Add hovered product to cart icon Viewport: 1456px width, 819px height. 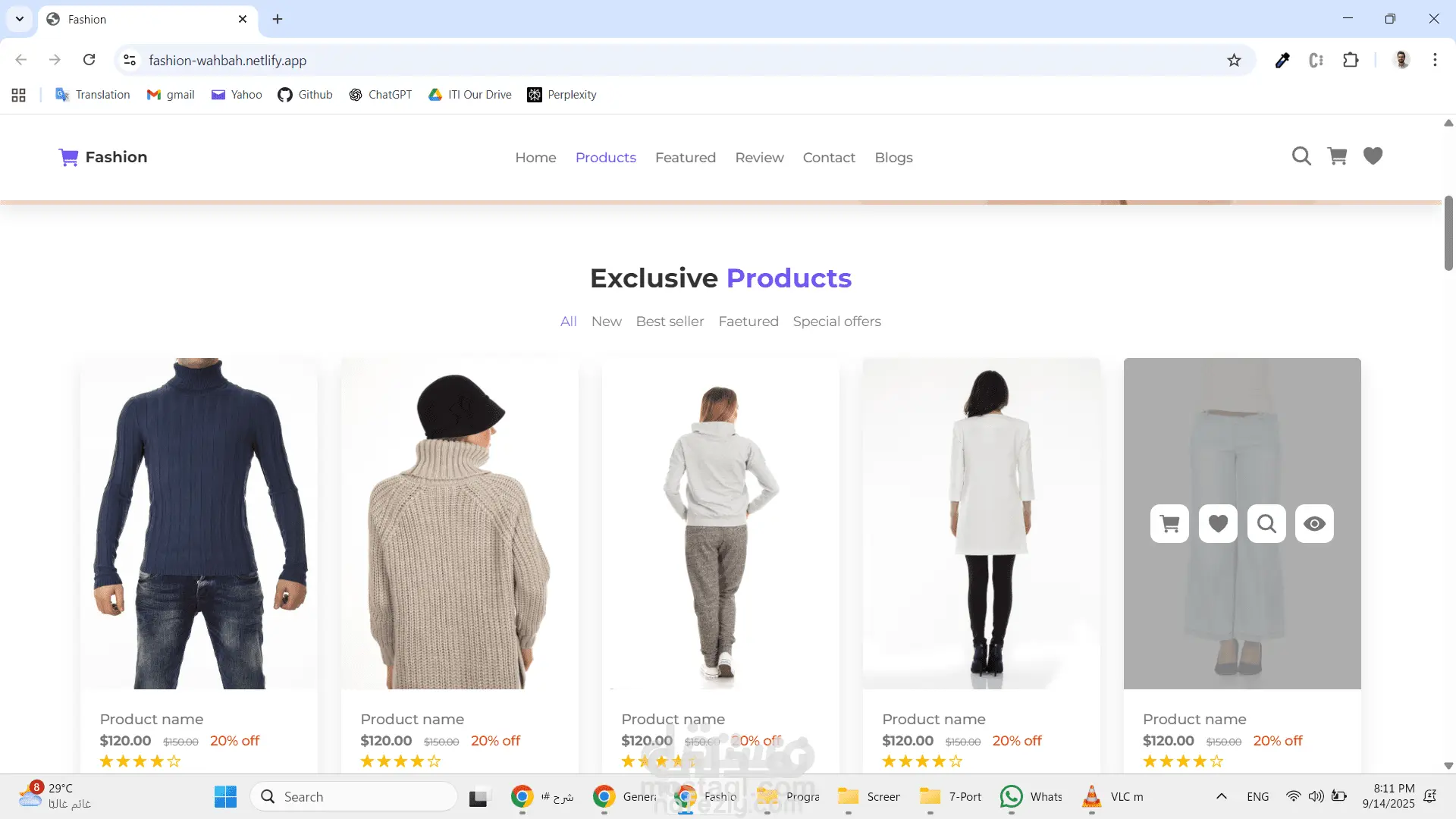coord(1169,523)
